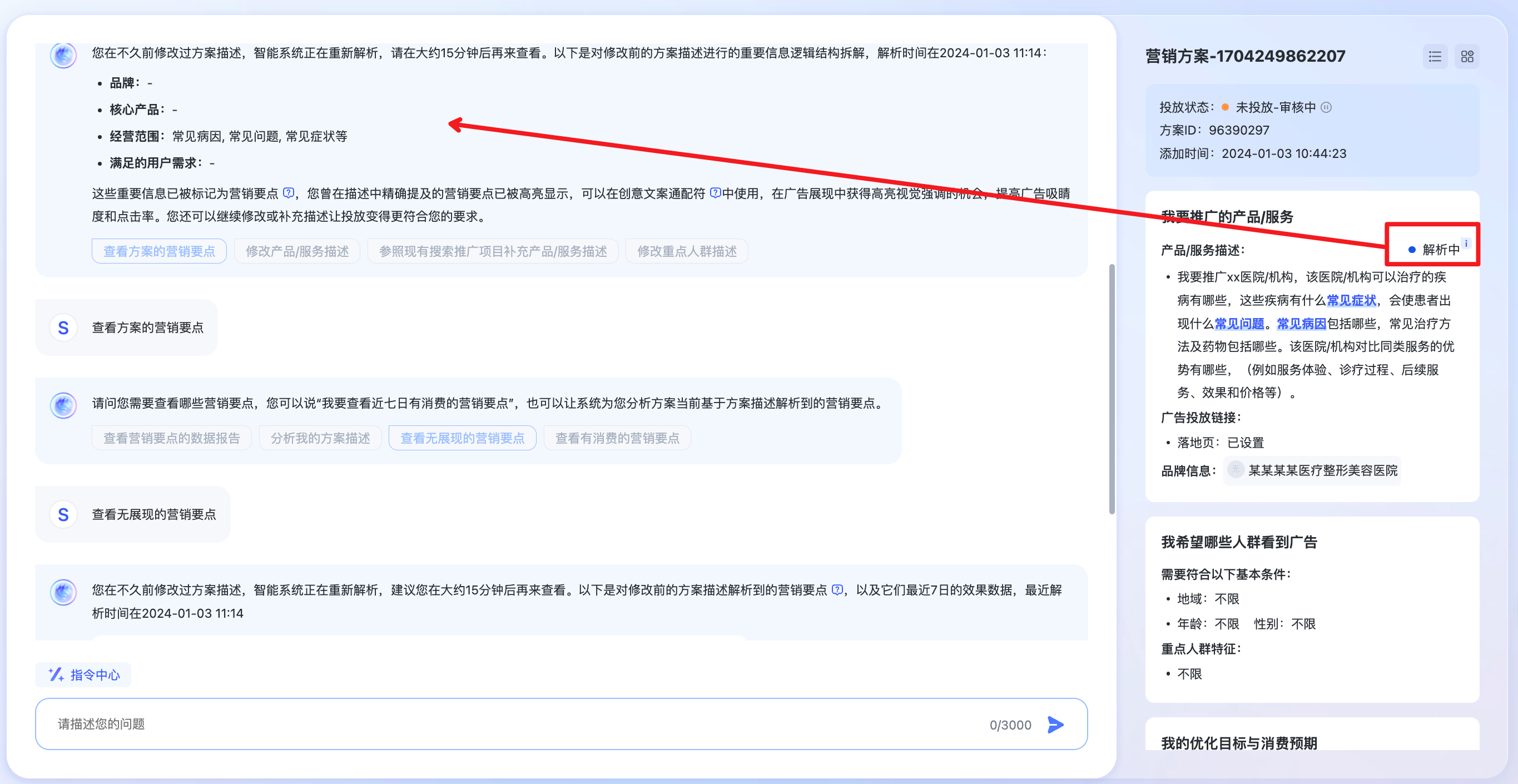Viewport: 1518px width, 784px height.
Task: Open the highlighted 常见症状 link
Action: [x=1351, y=300]
